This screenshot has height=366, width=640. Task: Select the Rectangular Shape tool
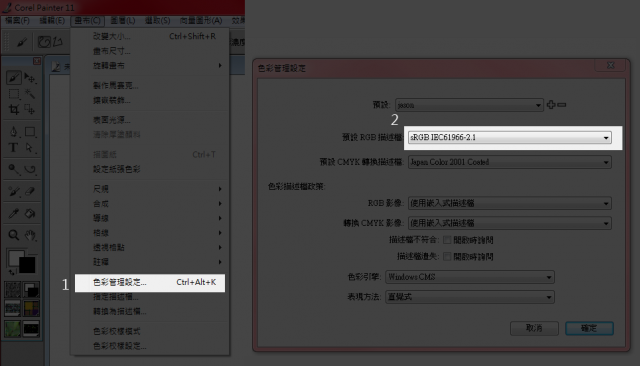(30, 131)
